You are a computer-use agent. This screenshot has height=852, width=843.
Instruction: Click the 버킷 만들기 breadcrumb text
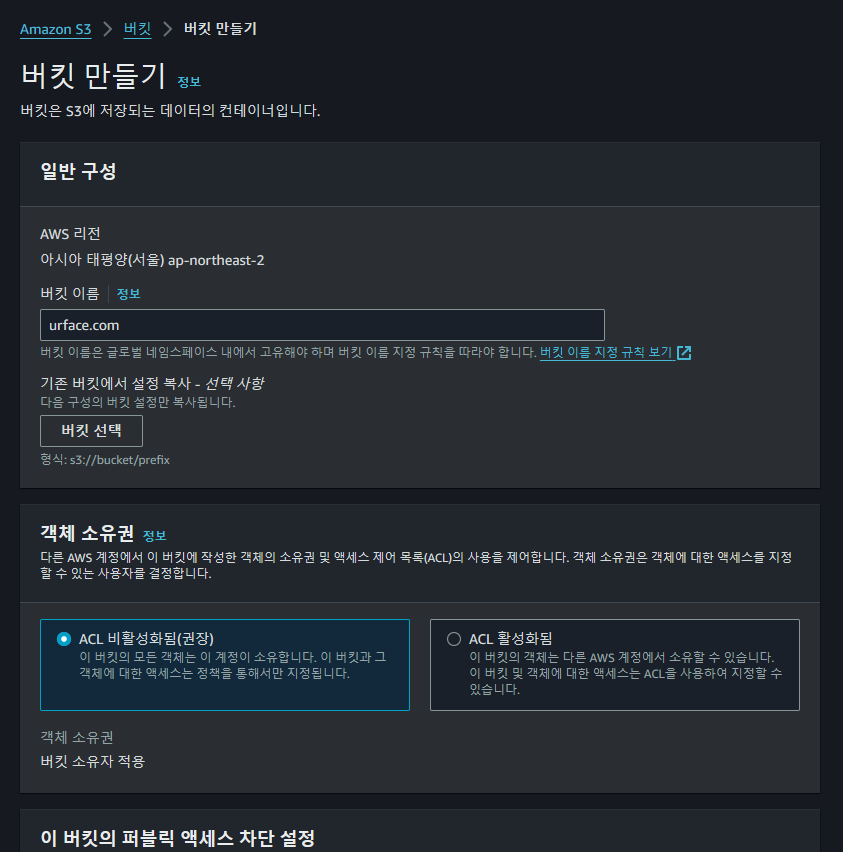coord(220,28)
